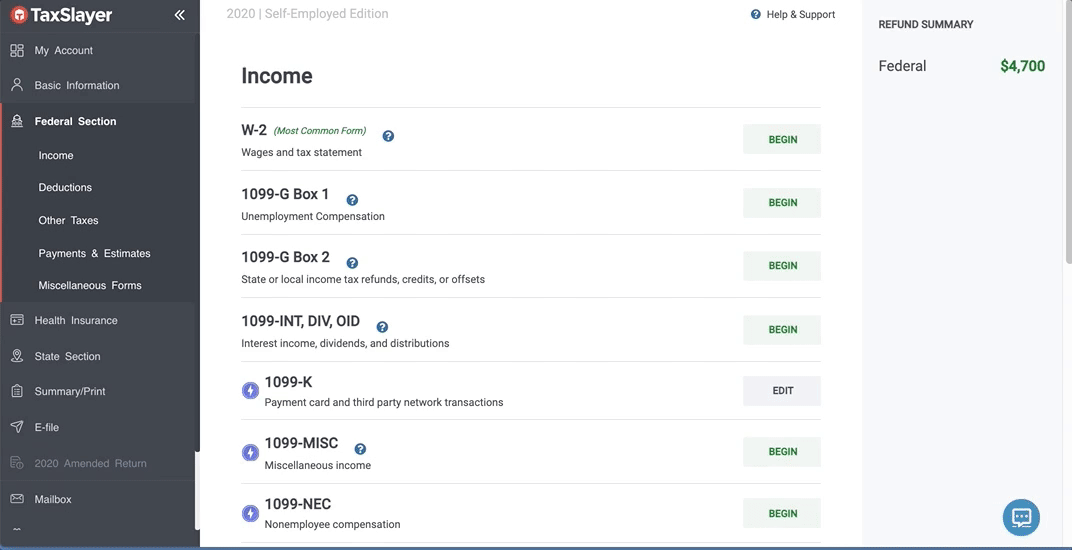Open Help & Support link
1072x550 pixels.
(x=793, y=14)
